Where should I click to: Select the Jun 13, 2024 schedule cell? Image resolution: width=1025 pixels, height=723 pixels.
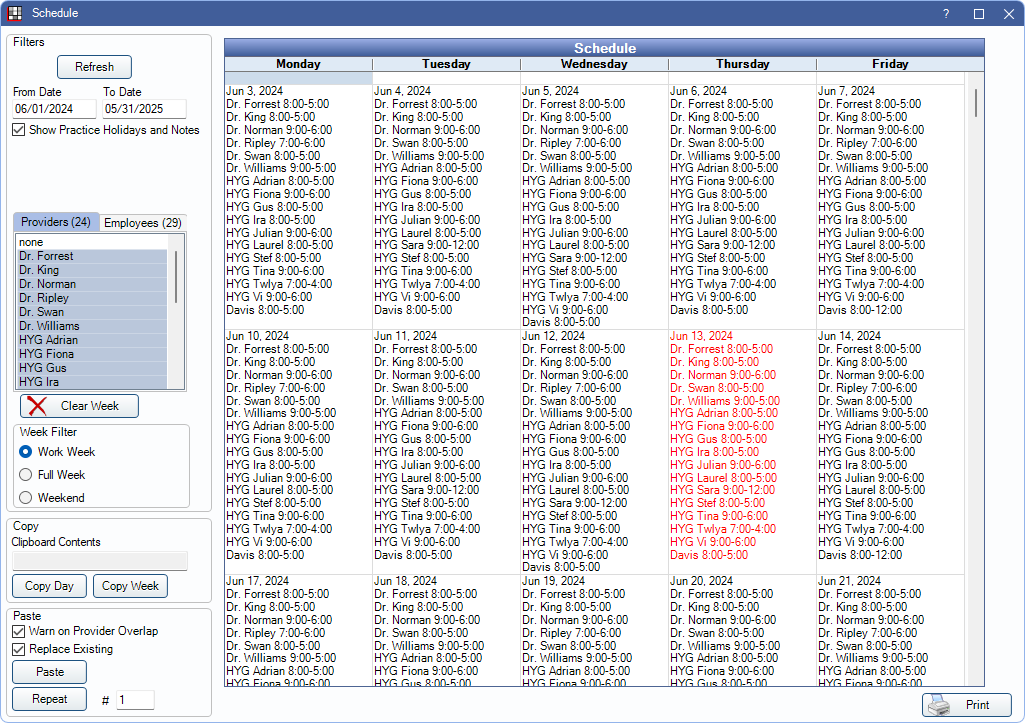click(x=741, y=450)
